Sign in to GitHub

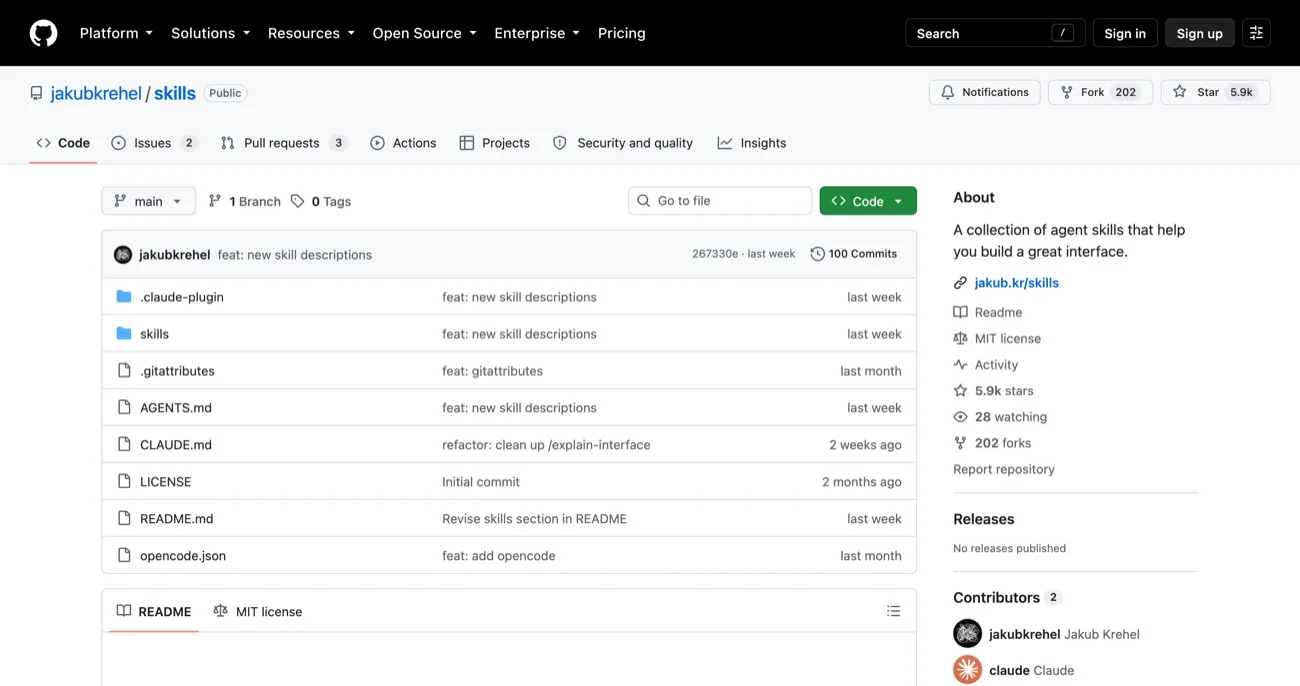(1125, 33)
